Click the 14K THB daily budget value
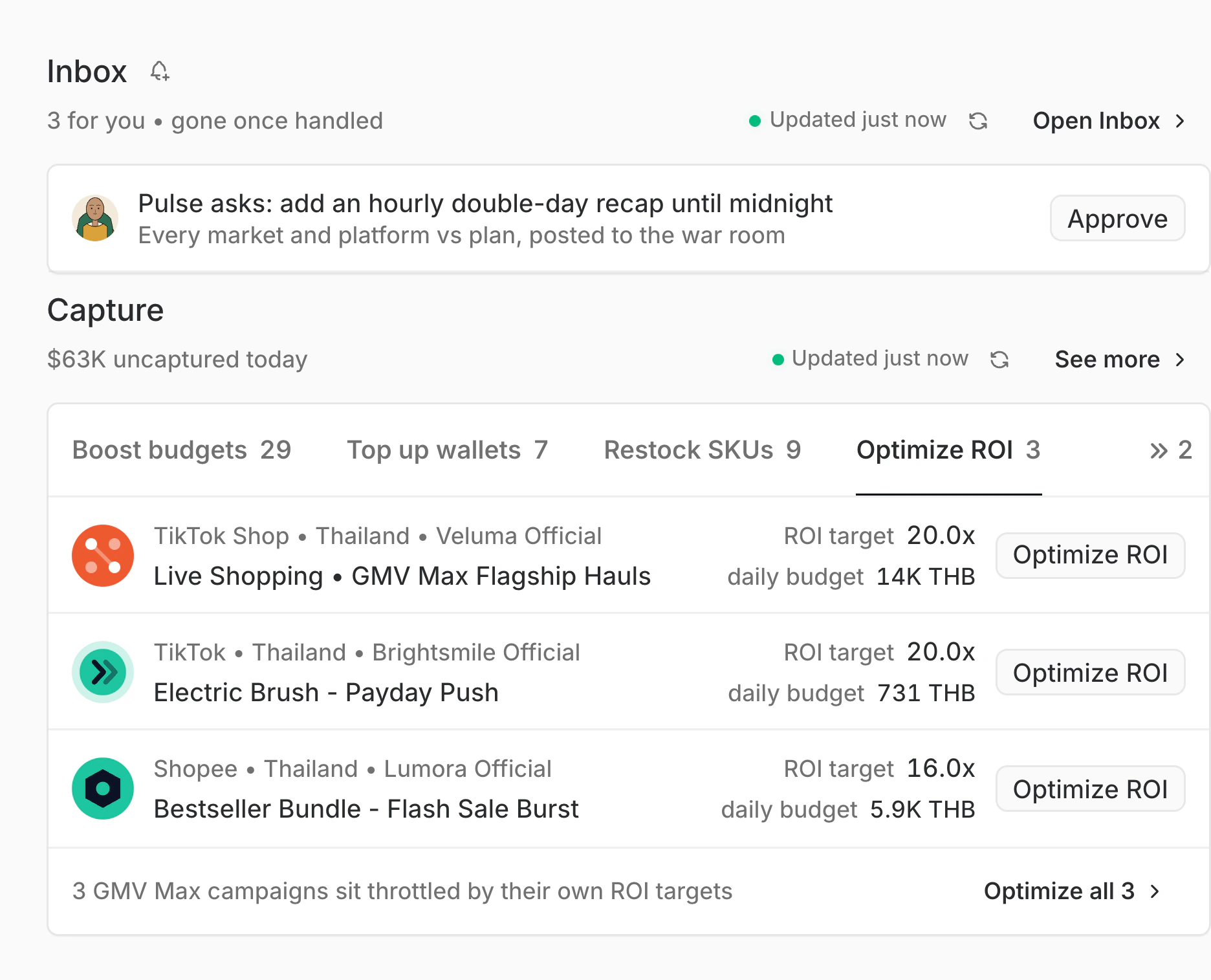Viewport: 1211px width, 980px height. coord(926,577)
